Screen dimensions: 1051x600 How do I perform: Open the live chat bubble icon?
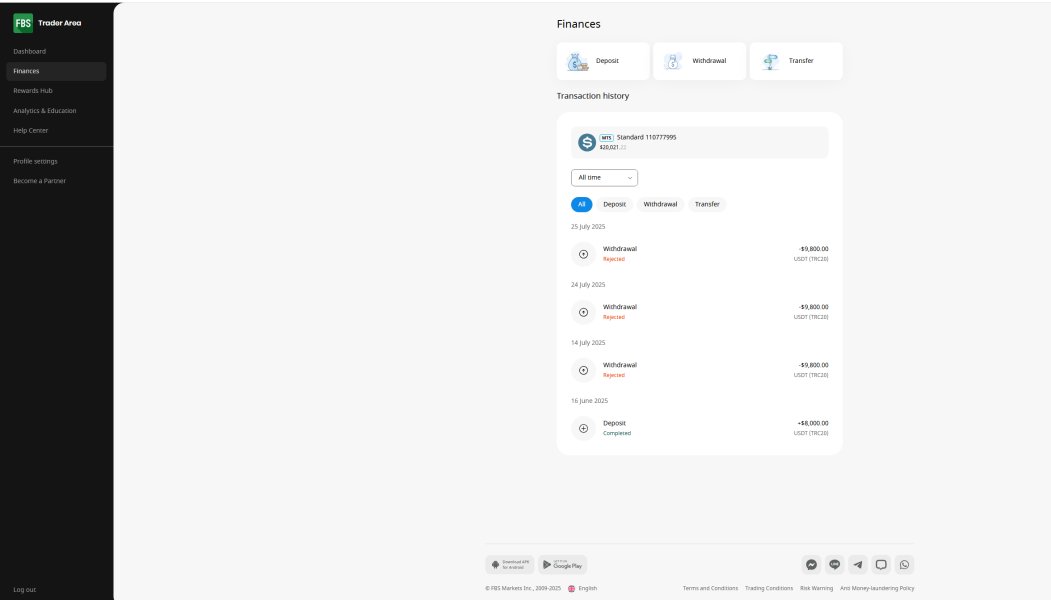[881, 564]
